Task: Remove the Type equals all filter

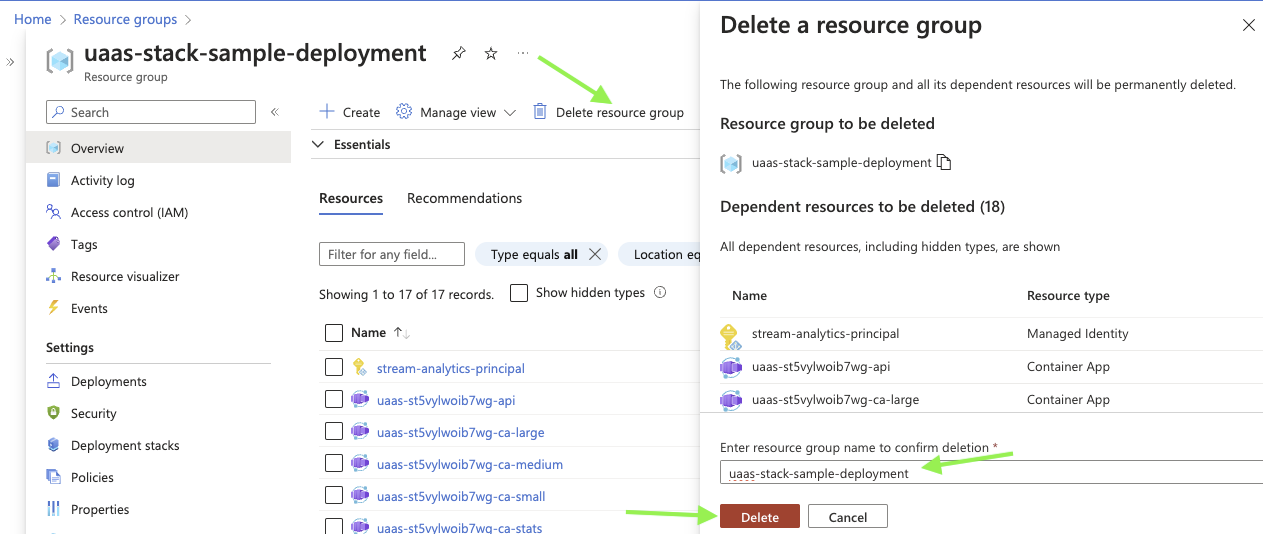Action: click(x=595, y=254)
